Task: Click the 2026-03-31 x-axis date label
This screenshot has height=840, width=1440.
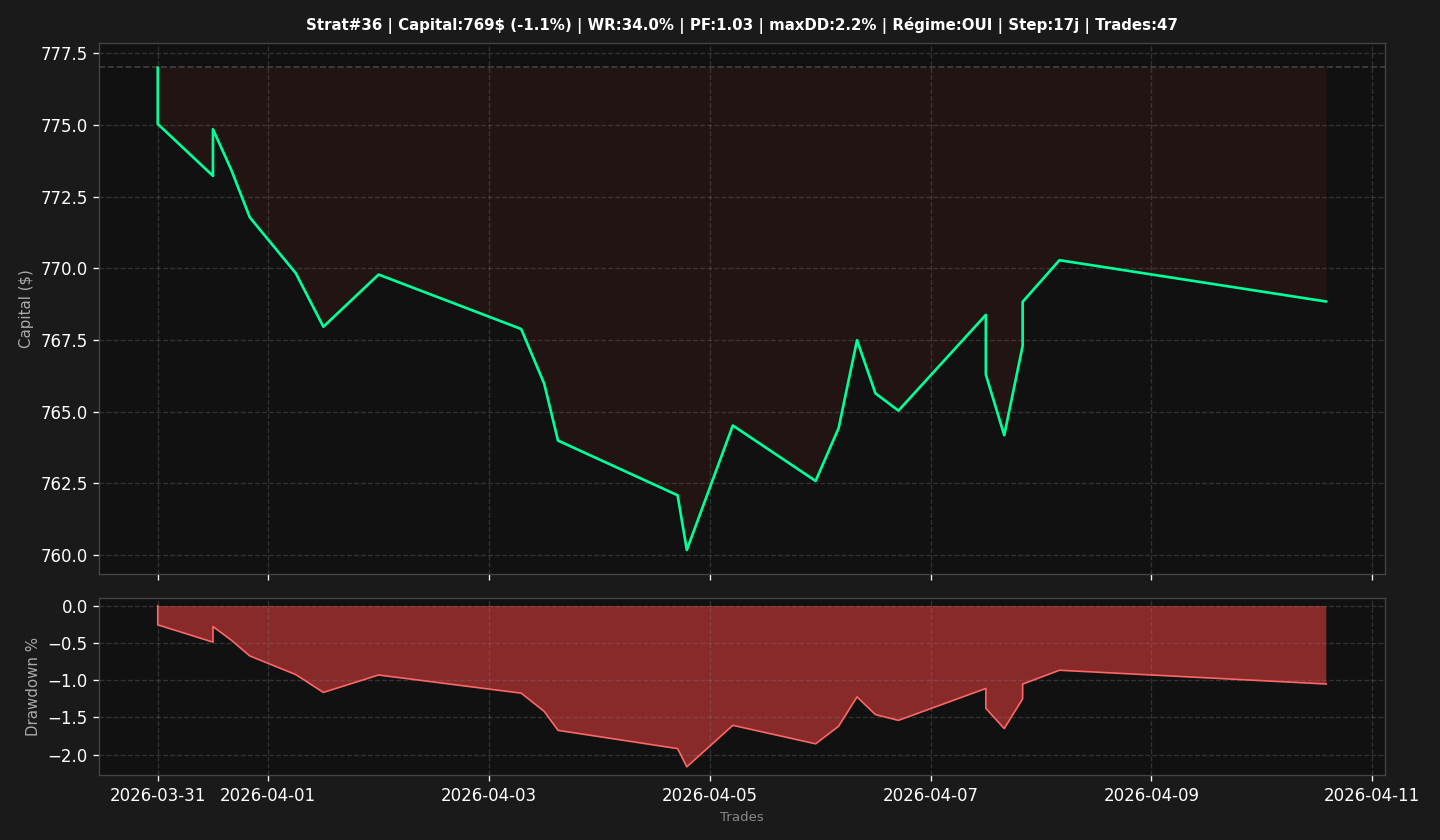Action: point(158,796)
